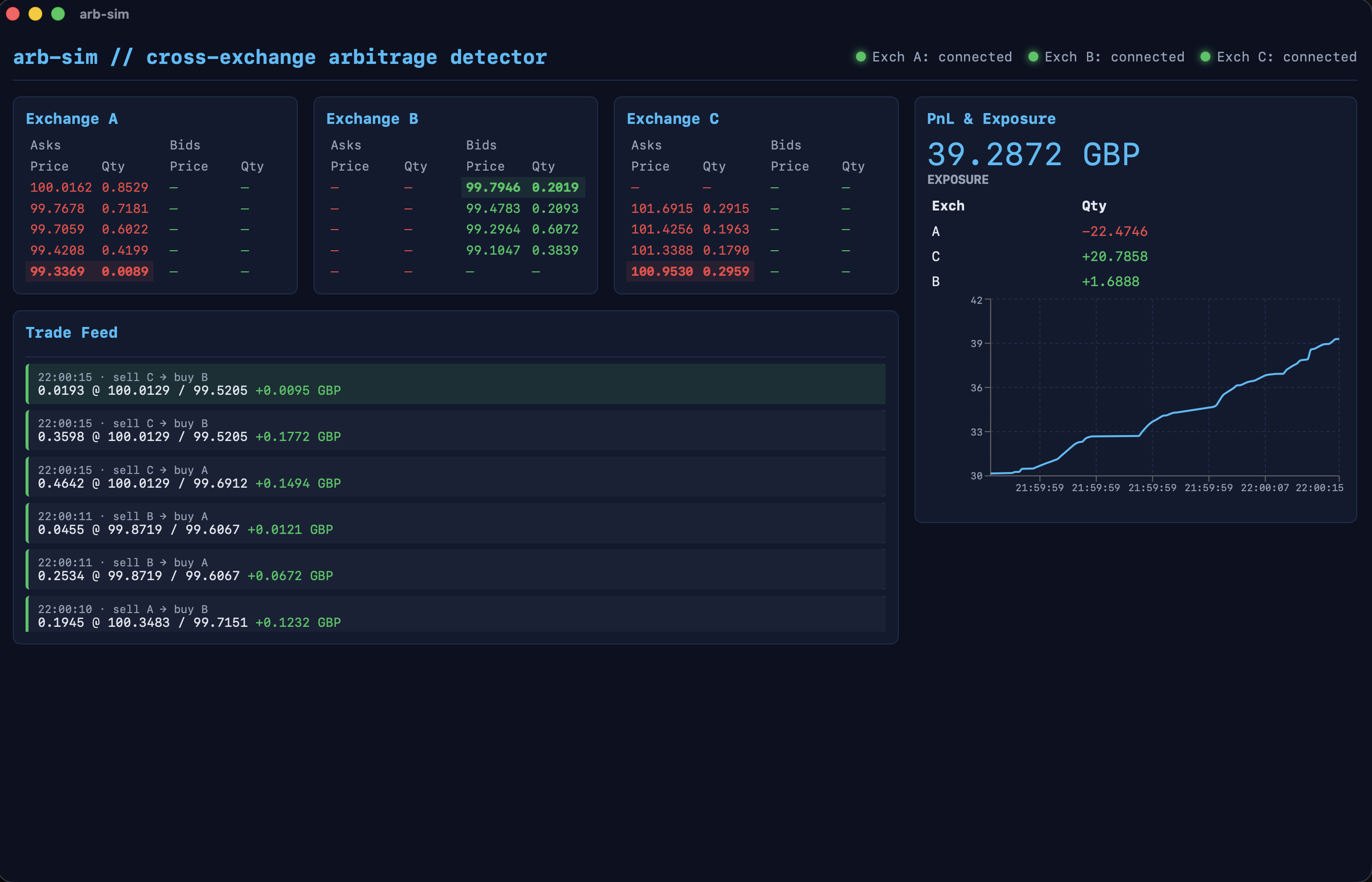
Task: Click the bid quantity 0.6072
Action: pyautogui.click(x=555, y=229)
